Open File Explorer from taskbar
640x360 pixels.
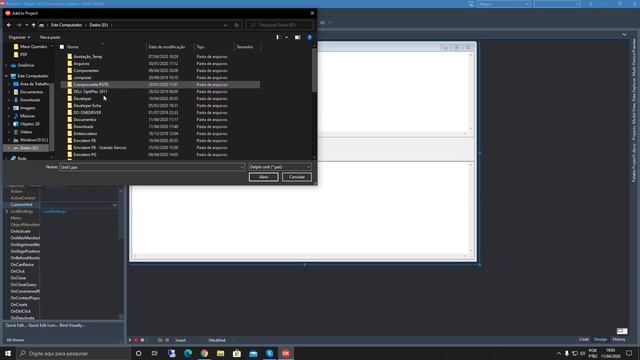pos(220,353)
